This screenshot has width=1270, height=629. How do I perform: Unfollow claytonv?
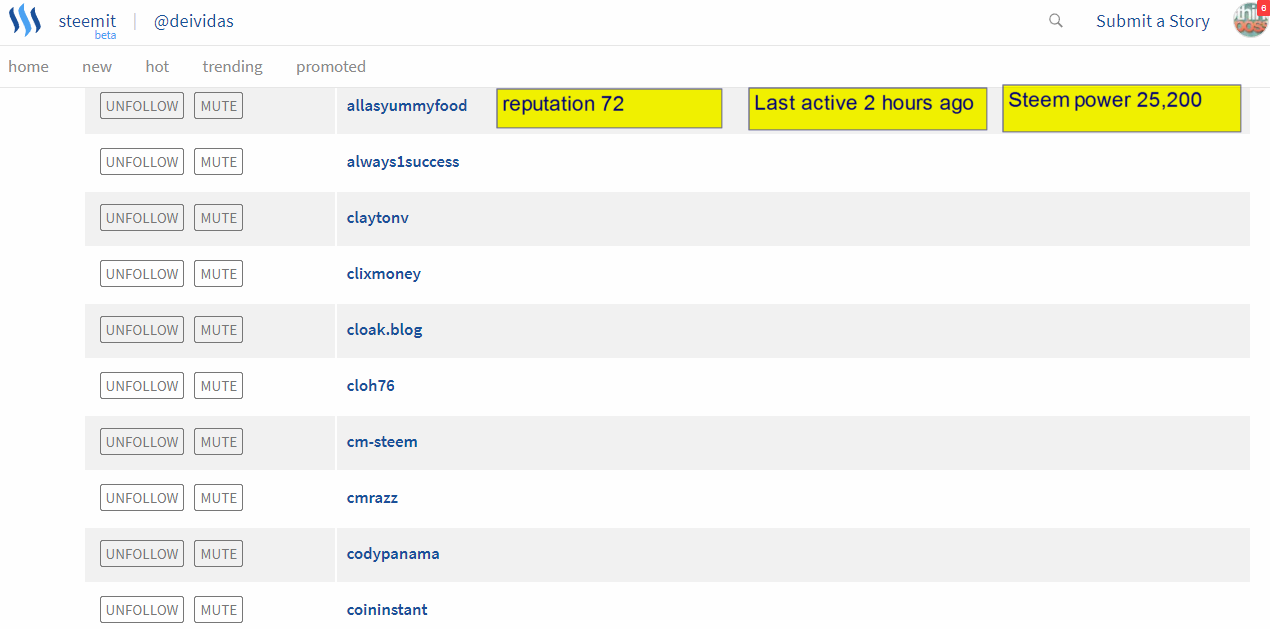(142, 218)
